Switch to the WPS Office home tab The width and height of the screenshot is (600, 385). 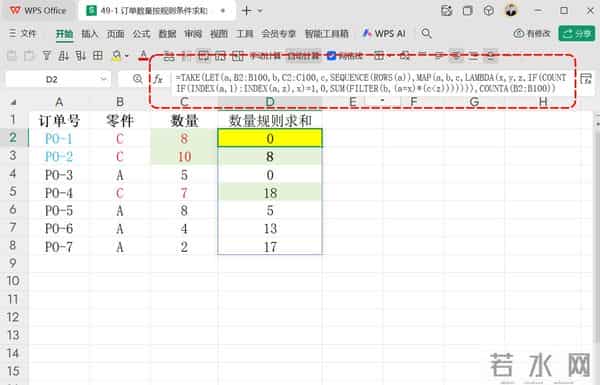[x=38, y=11]
